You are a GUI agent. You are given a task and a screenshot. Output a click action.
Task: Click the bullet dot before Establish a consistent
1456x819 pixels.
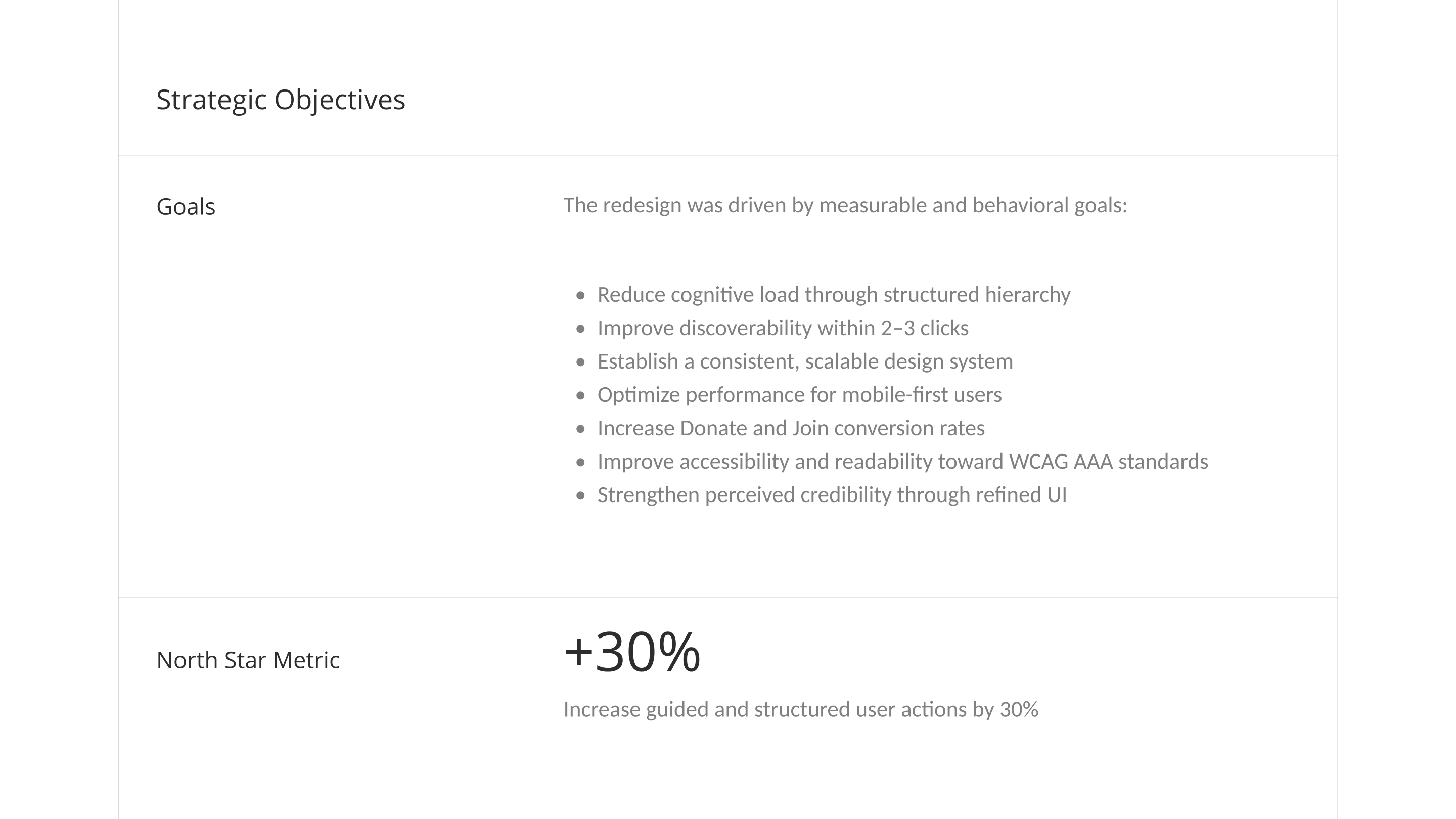pyautogui.click(x=580, y=362)
